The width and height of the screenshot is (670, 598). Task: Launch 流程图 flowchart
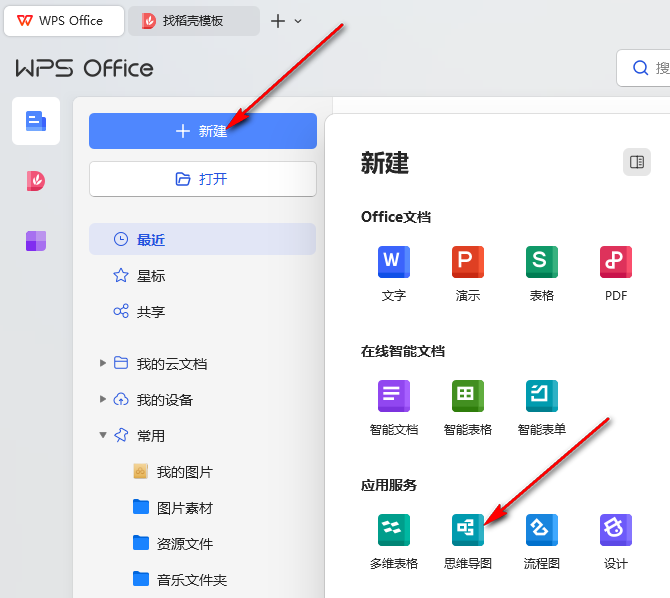pyautogui.click(x=541, y=542)
